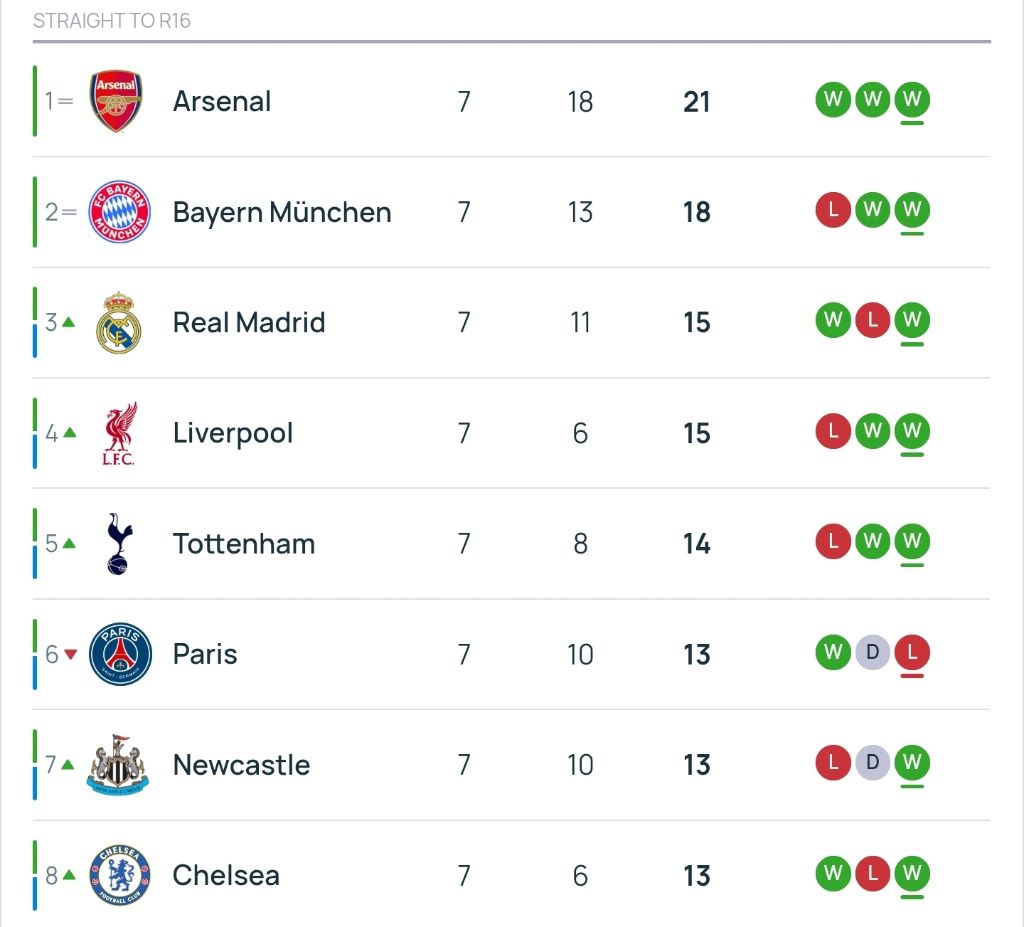Screen dimensions: 1024x927
Task: Open Tottenham's team page by name
Action: (x=244, y=544)
